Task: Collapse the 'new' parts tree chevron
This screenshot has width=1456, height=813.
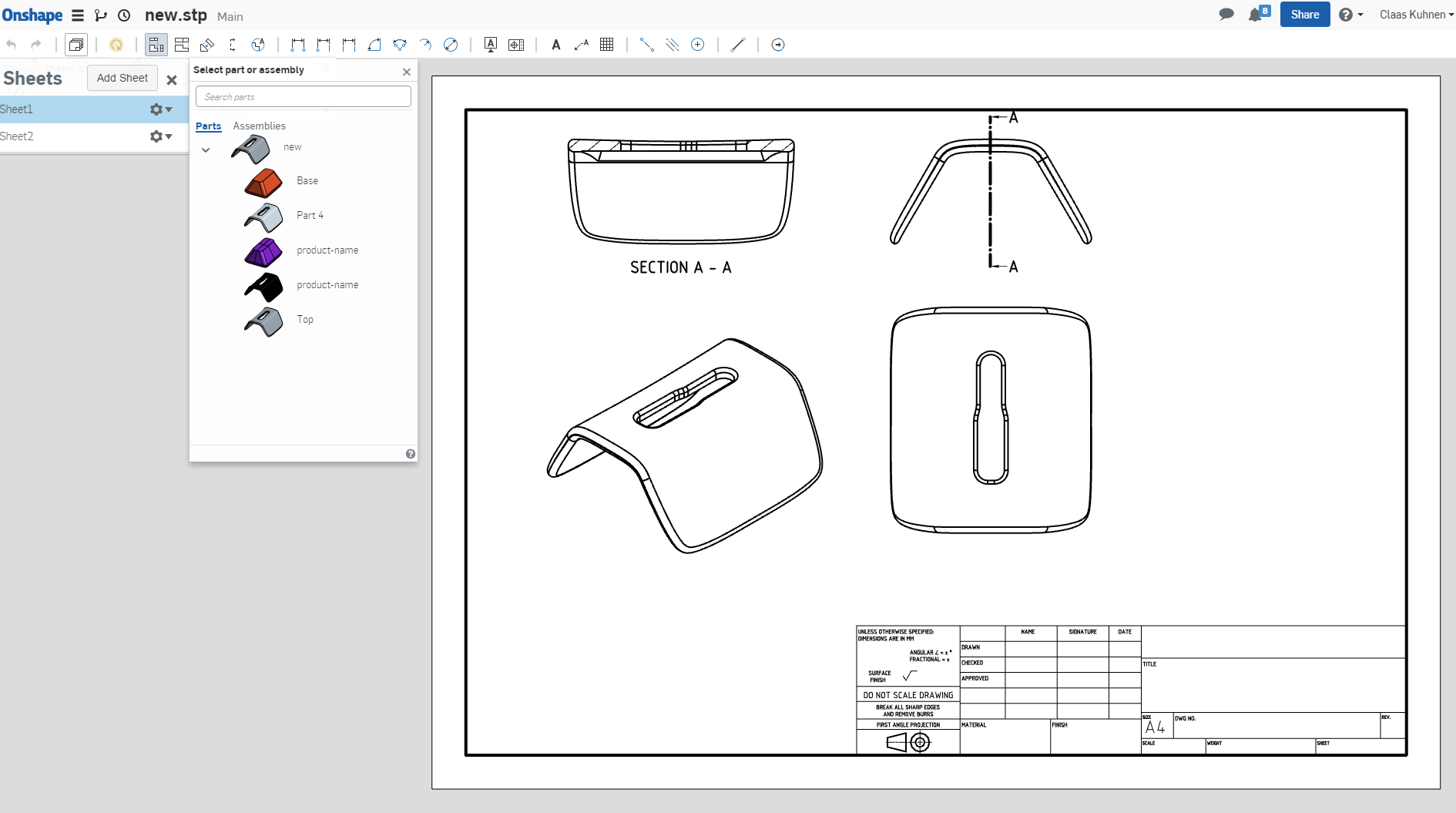Action: click(x=206, y=150)
